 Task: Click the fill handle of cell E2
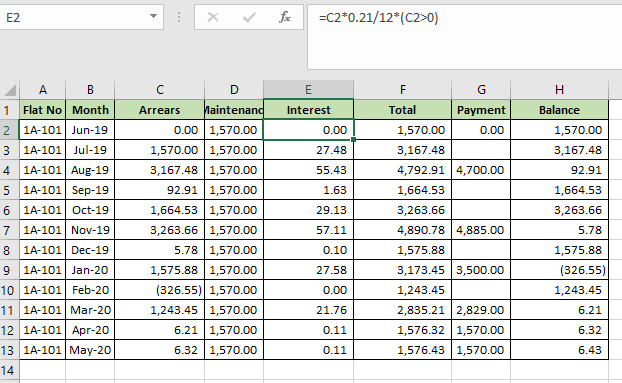pos(353,140)
